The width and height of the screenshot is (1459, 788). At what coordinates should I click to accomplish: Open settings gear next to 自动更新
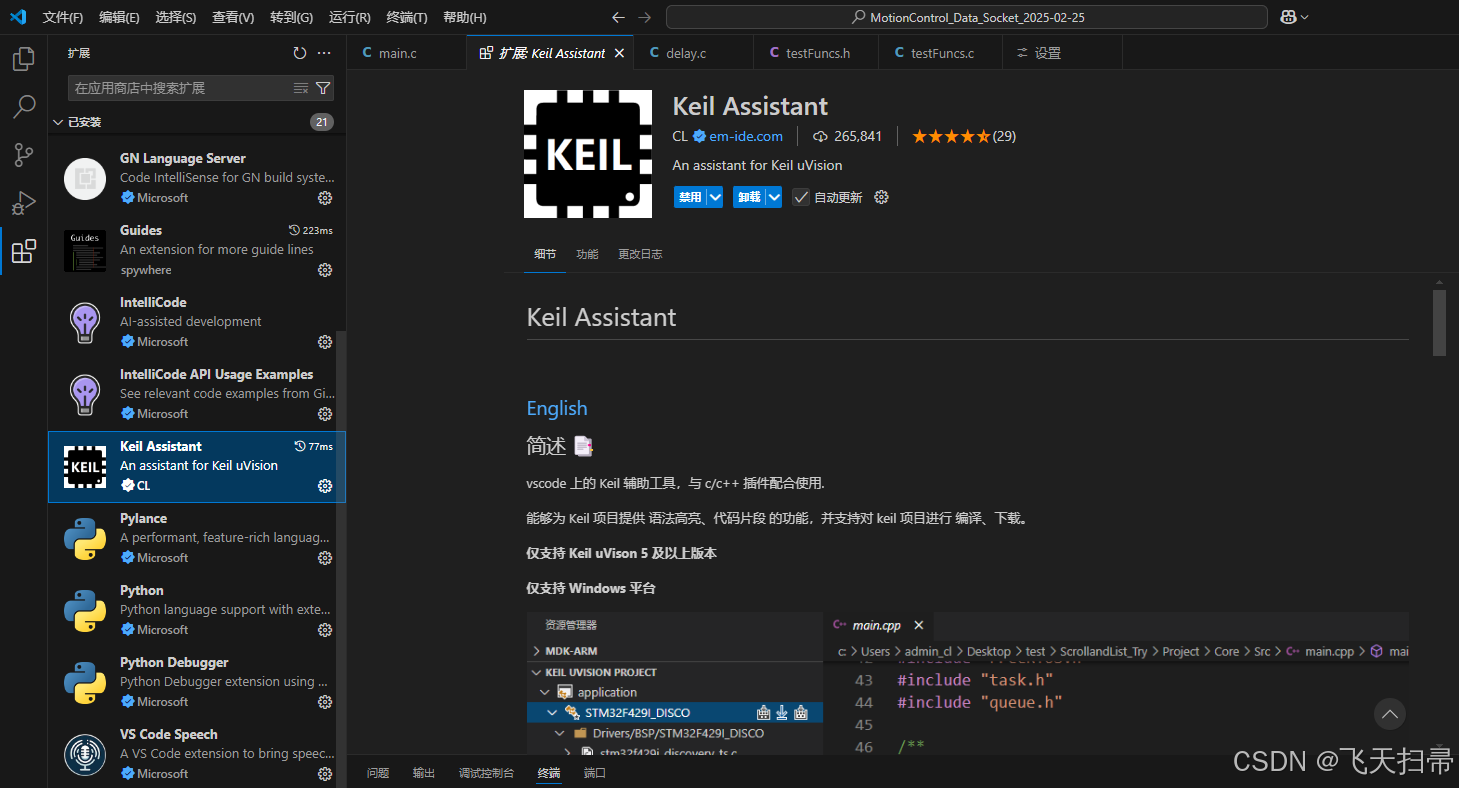coord(881,197)
